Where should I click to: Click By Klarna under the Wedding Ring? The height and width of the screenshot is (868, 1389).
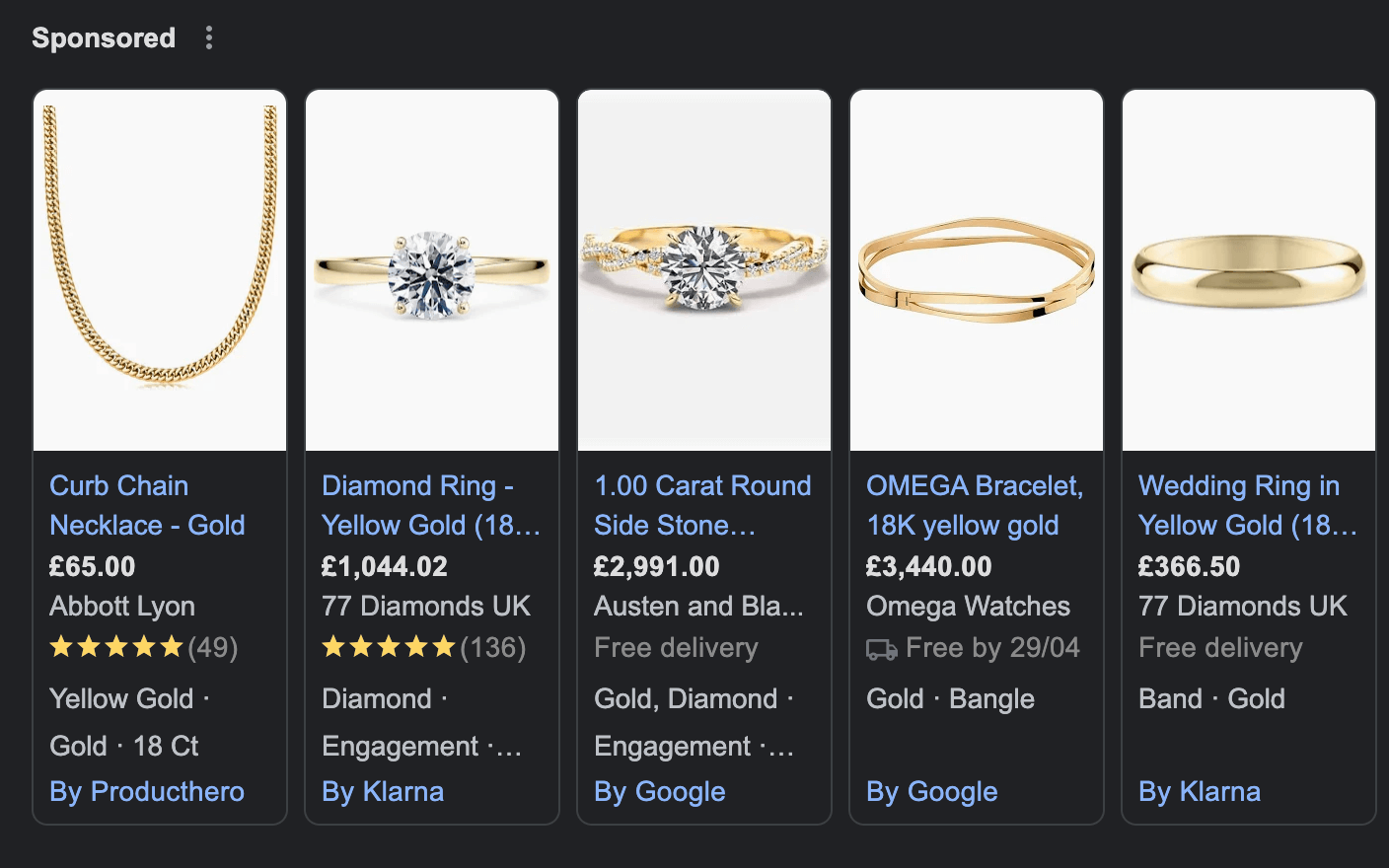[x=1199, y=791]
